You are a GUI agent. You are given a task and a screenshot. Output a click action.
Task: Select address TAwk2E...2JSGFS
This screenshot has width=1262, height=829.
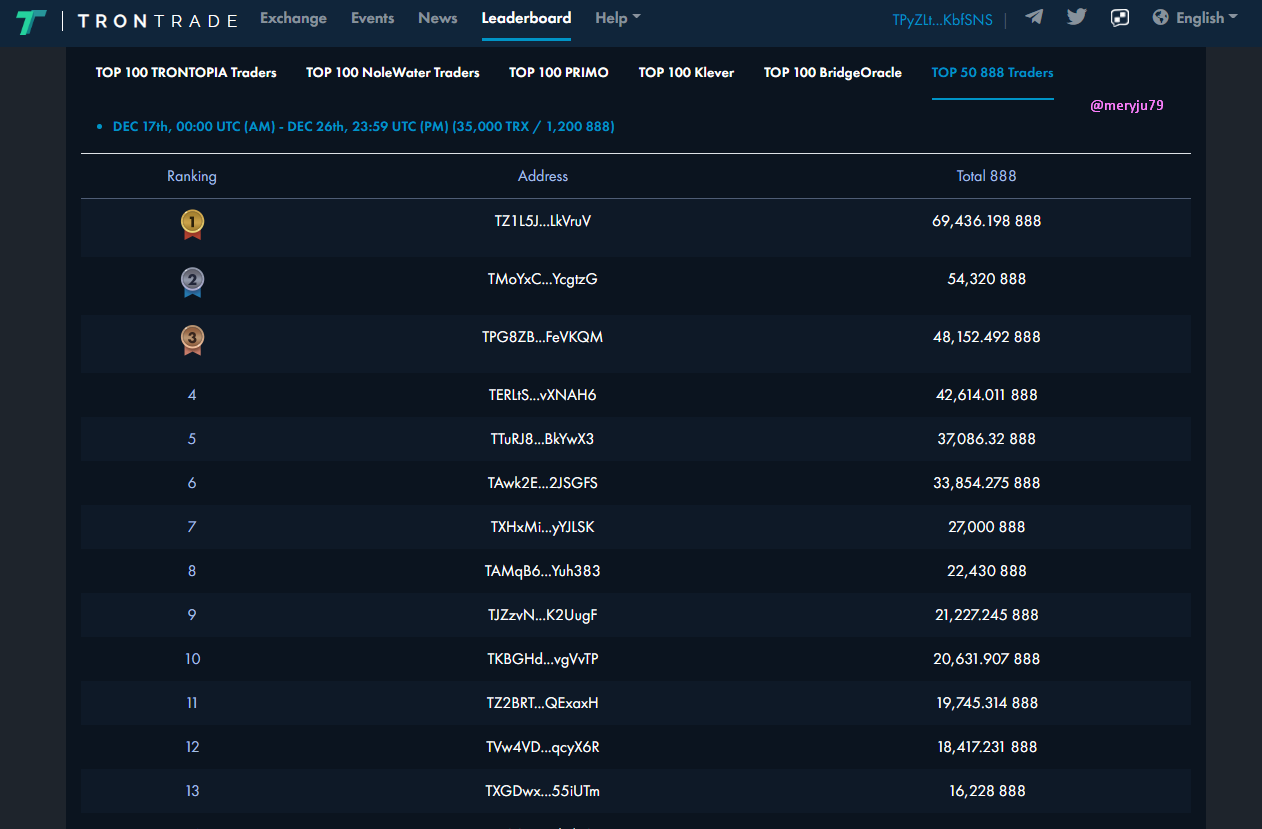(x=543, y=483)
